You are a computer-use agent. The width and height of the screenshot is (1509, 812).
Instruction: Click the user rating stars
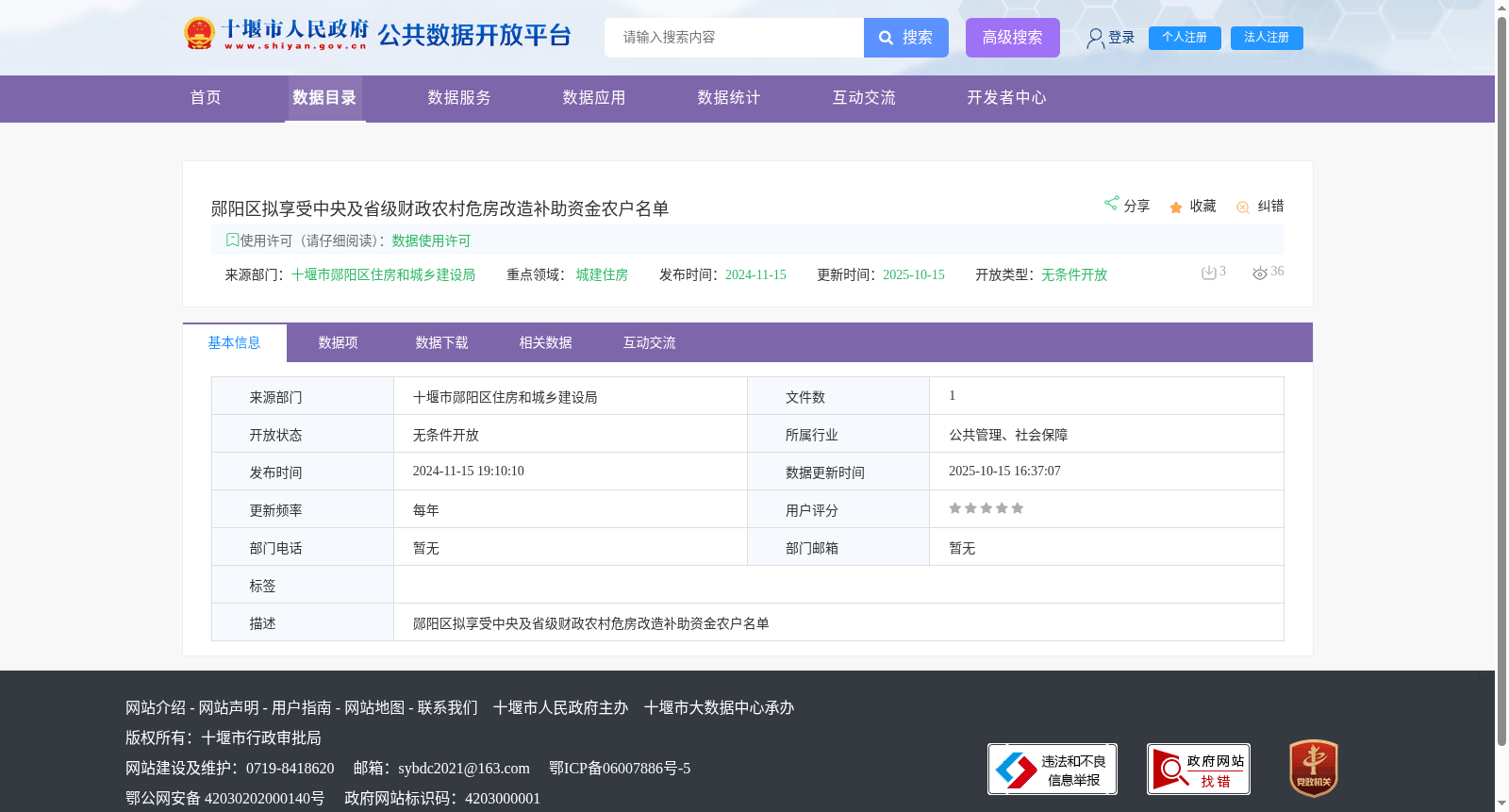(x=986, y=508)
